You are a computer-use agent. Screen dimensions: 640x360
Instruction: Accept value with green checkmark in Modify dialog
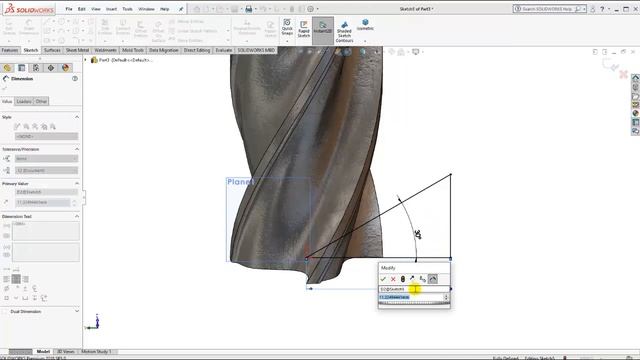coord(383,279)
